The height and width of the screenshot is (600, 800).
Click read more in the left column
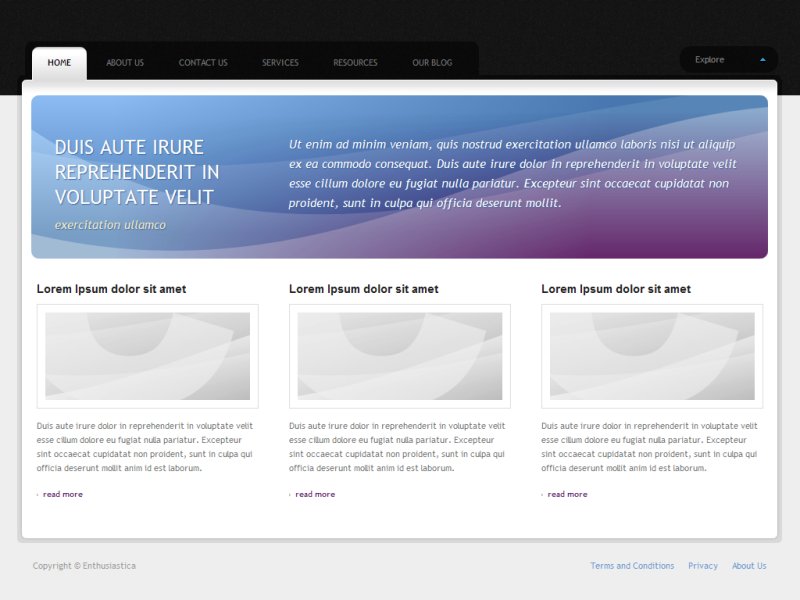[x=62, y=494]
